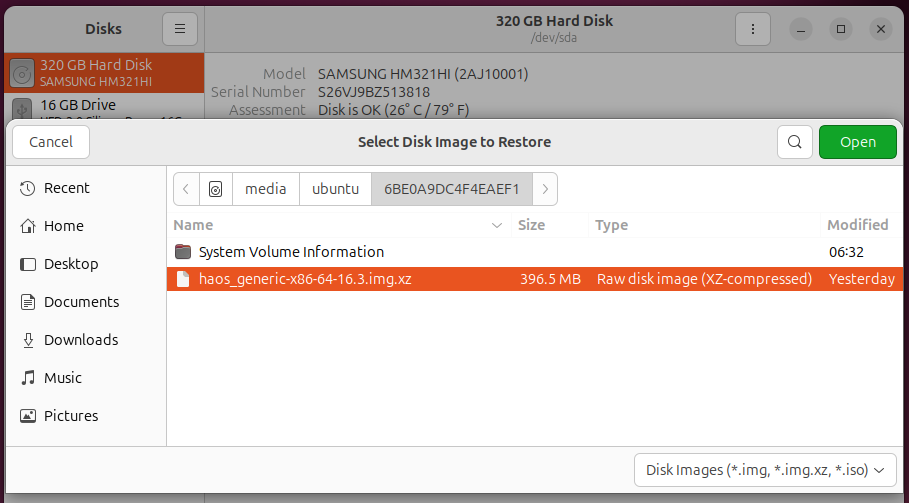This screenshot has width=909, height=503.
Task: Open the Pictures folder in sidebar
Action: tap(70, 416)
